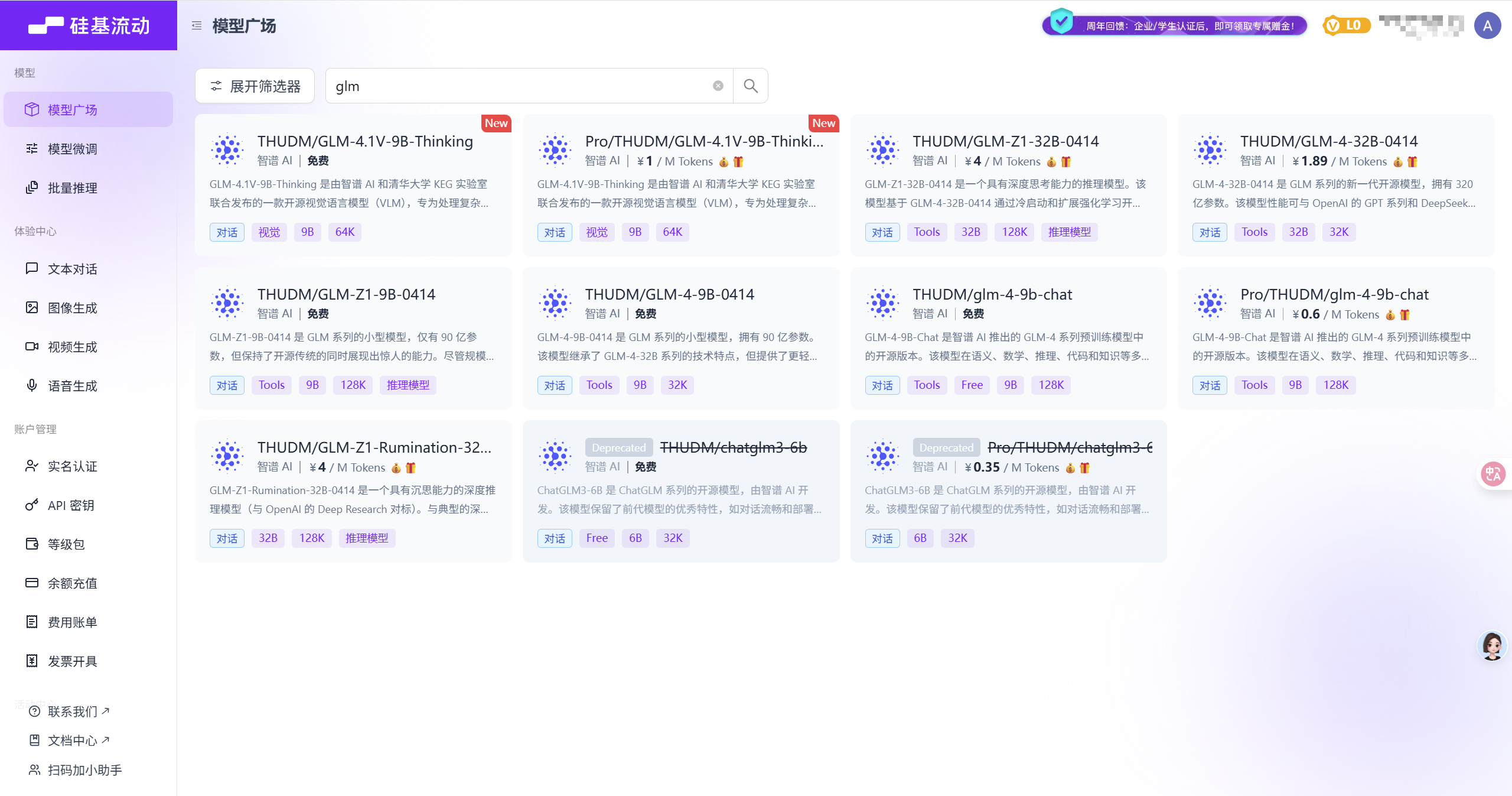Click the 语音生成 microphone icon

(32, 385)
